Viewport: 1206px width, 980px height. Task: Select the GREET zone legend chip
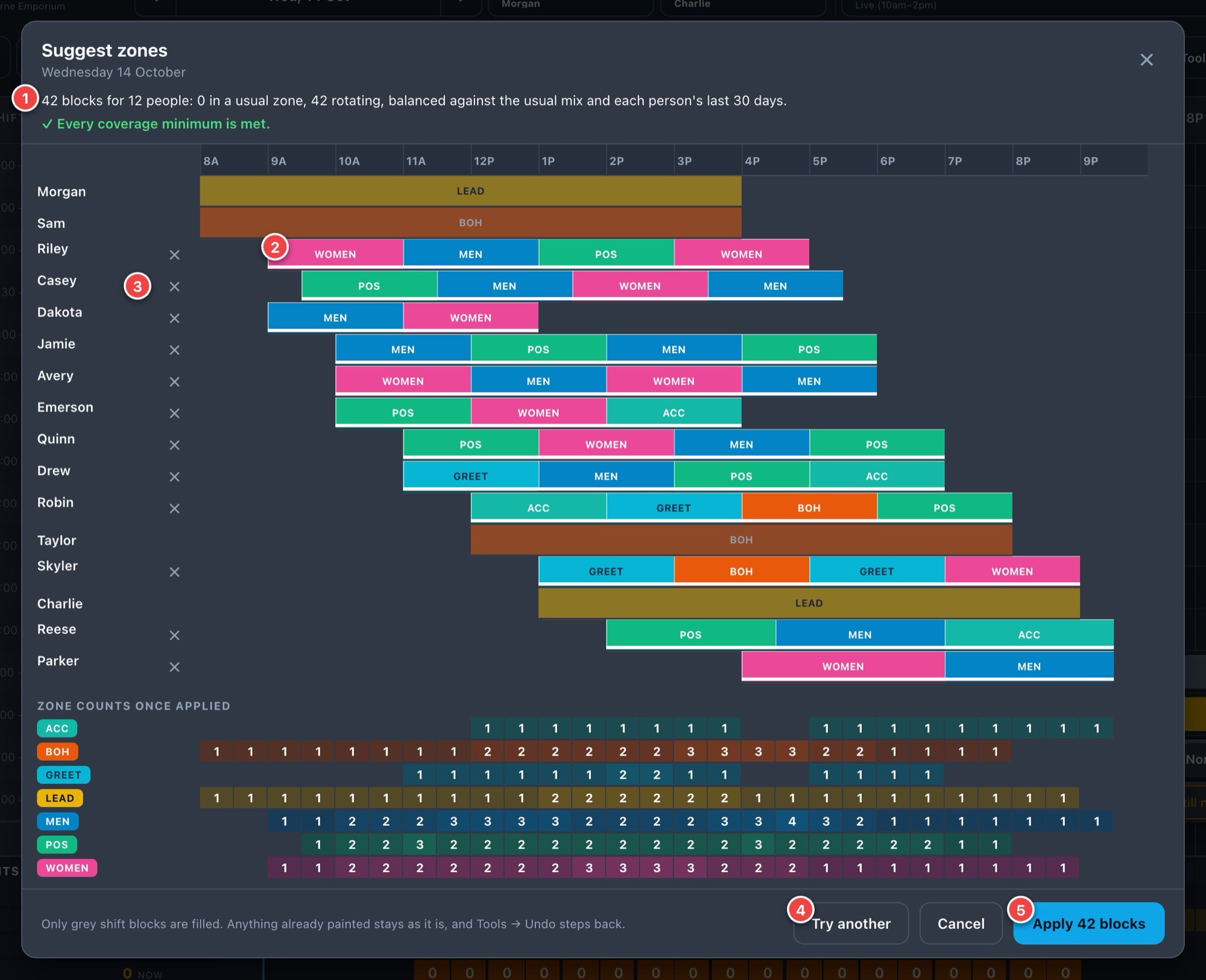tap(63, 775)
